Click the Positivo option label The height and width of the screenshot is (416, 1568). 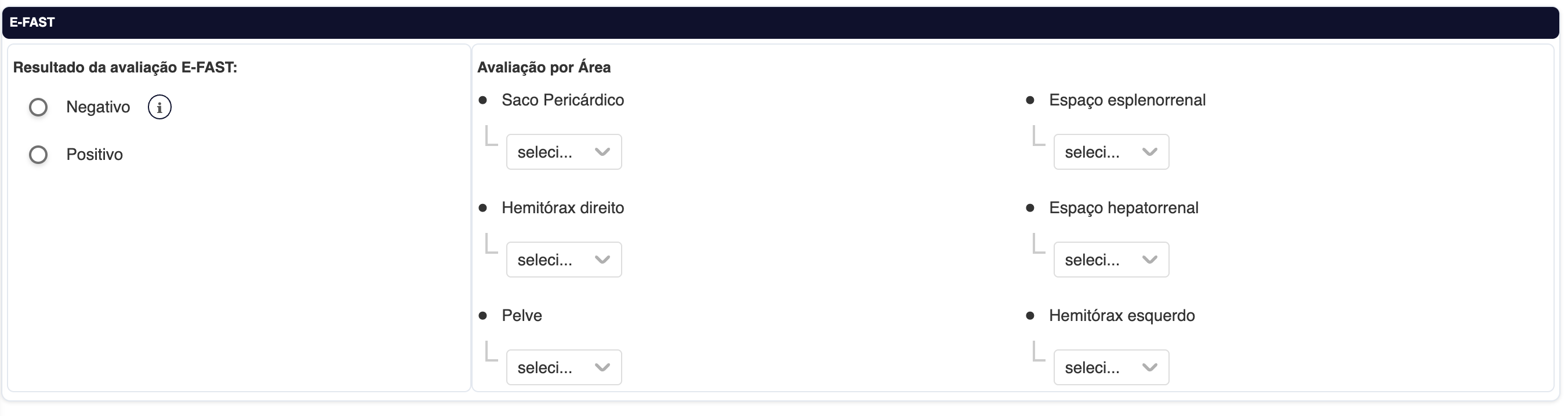click(95, 155)
